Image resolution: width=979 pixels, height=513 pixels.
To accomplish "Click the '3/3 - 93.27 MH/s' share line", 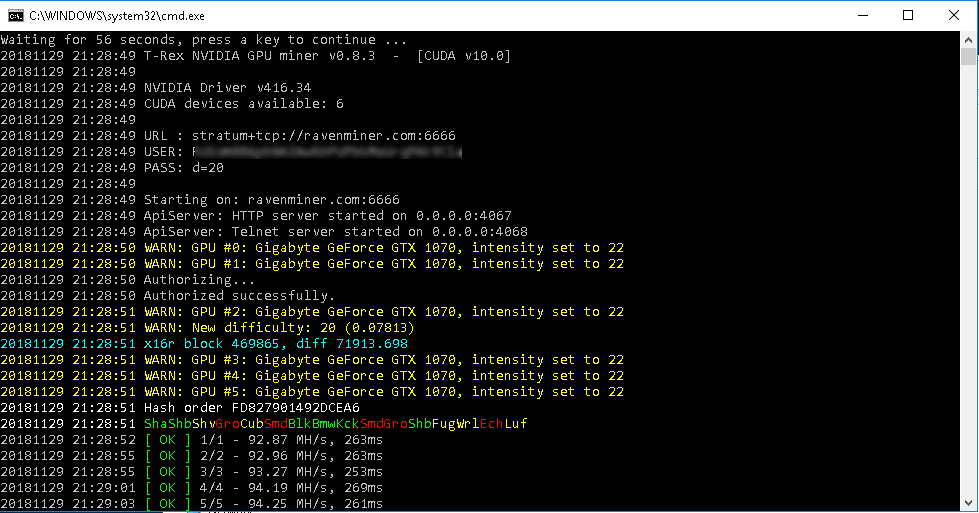I will click(x=192, y=472).
